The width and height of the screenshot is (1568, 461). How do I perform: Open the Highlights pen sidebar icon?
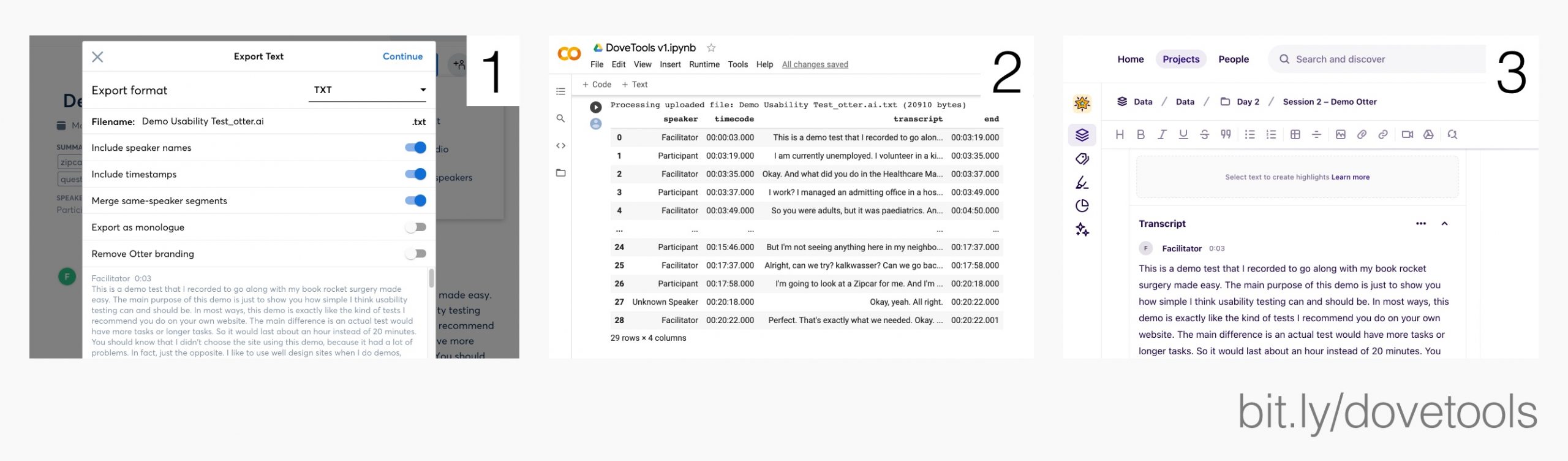click(x=1082, y=183)
